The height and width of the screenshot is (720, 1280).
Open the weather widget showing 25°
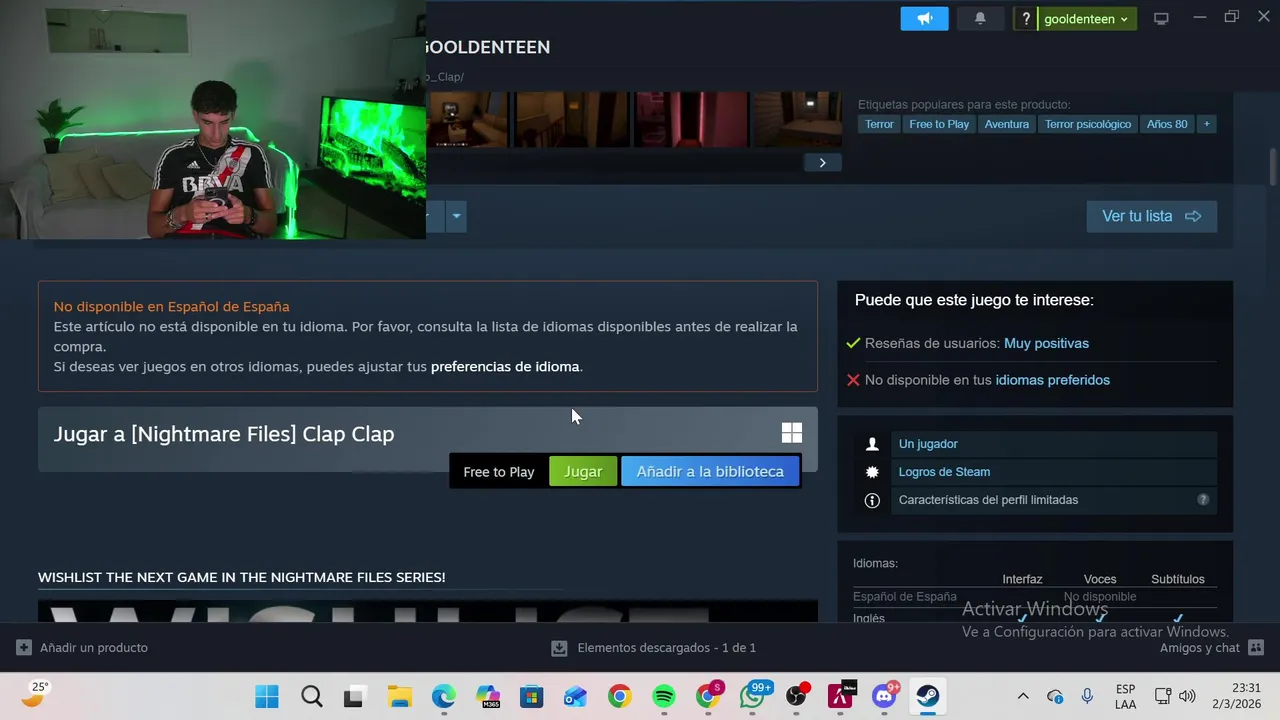point(36,695)
